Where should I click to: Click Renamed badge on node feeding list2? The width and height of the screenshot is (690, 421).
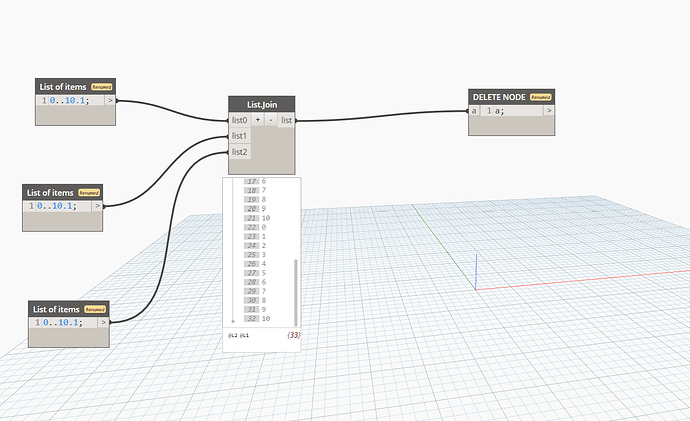pos(95,309)
